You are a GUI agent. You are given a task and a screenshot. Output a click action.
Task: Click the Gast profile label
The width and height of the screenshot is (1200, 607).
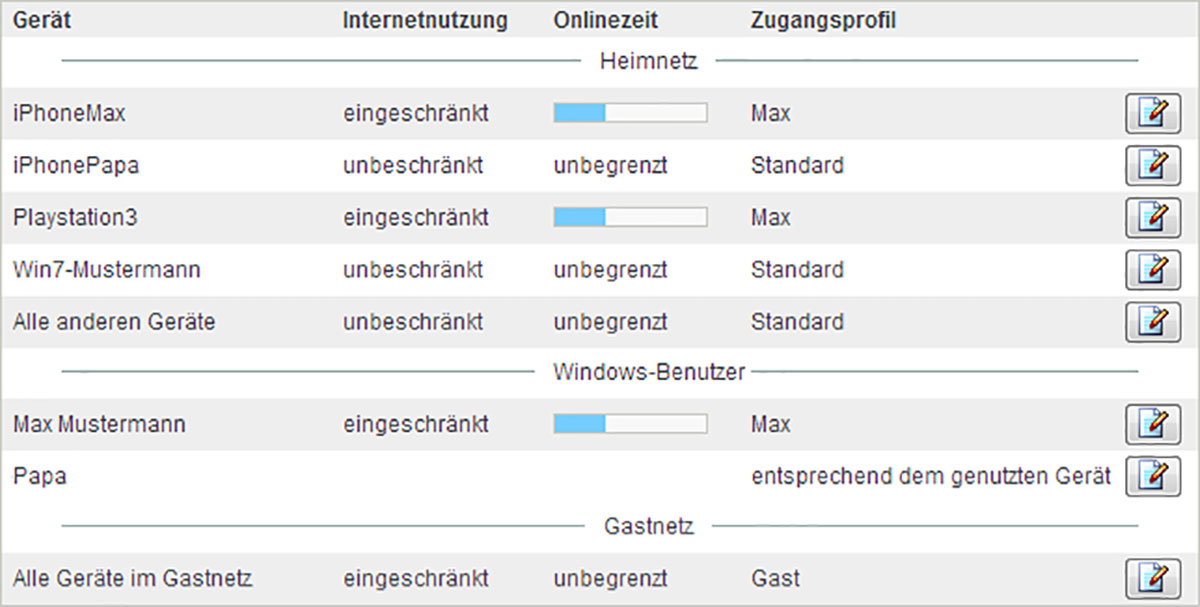pos(775,579)
